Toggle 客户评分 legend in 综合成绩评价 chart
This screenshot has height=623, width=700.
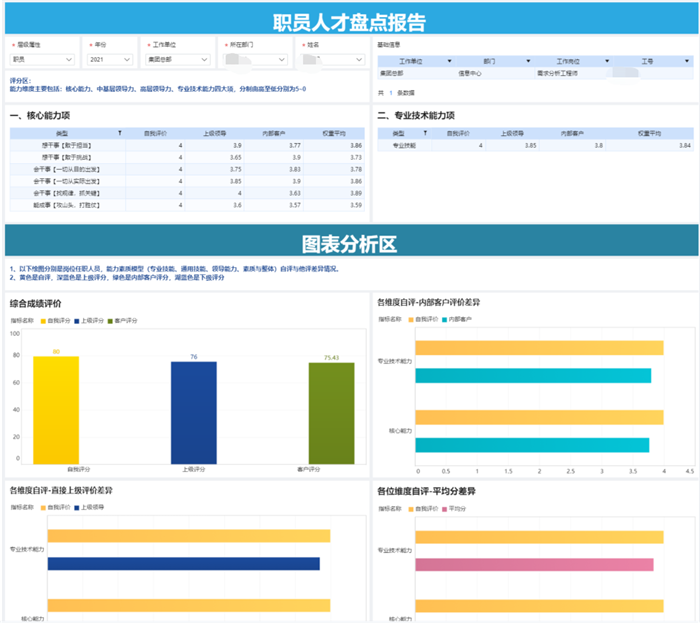click(x=141, y=321)
